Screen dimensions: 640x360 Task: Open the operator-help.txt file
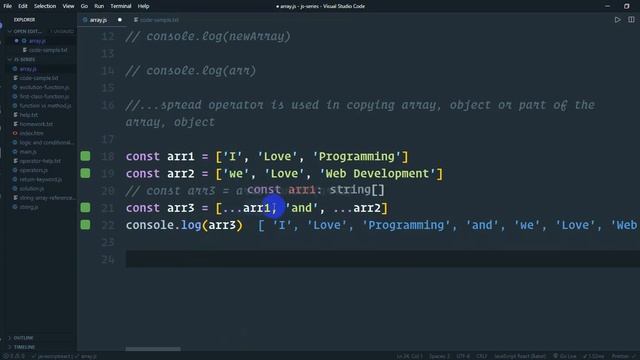(40, 161)
